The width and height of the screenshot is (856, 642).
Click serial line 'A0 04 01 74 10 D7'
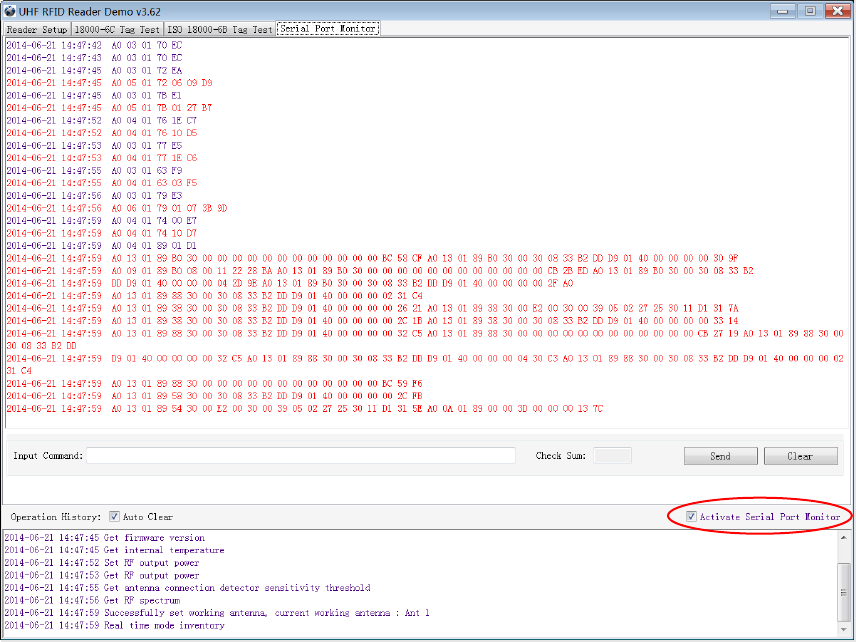pyautogui.click(x=102, y=234)
